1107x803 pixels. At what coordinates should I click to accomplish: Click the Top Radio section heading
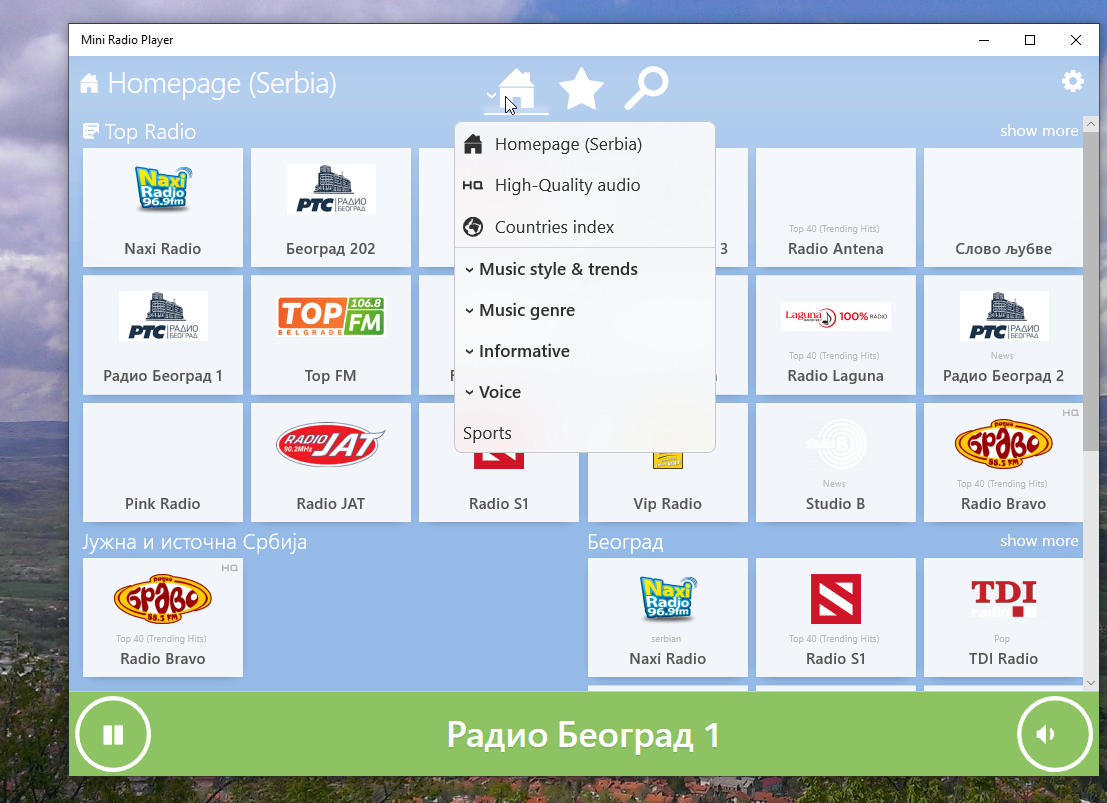point(150,131)
